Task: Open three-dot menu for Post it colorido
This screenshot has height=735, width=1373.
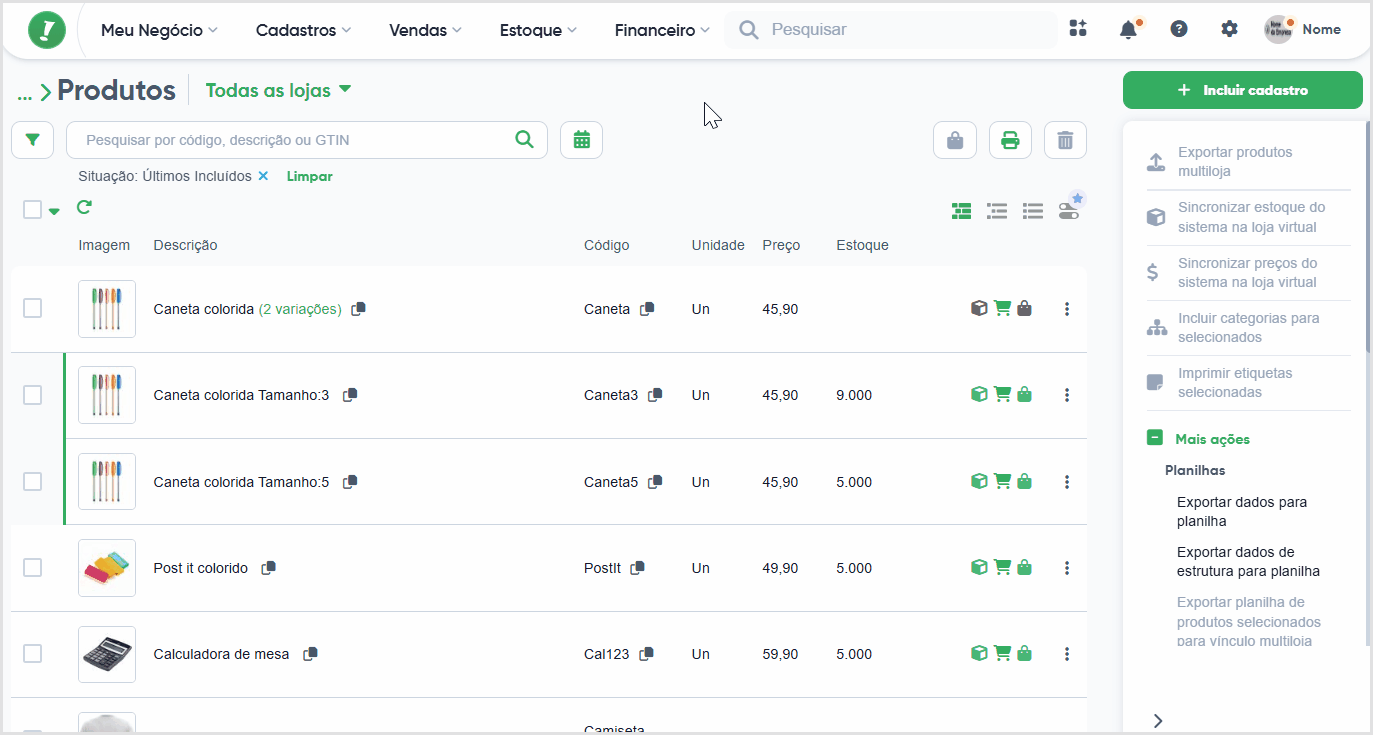Action: pyautogui.click(x=1067, y=568)
